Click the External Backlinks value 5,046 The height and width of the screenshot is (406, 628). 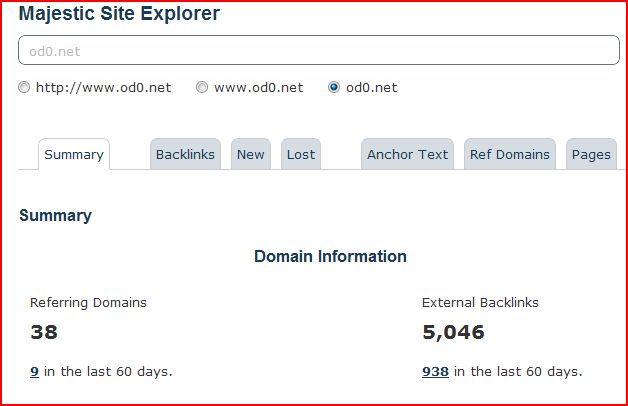pyautogui.click(x=453, y=332)
